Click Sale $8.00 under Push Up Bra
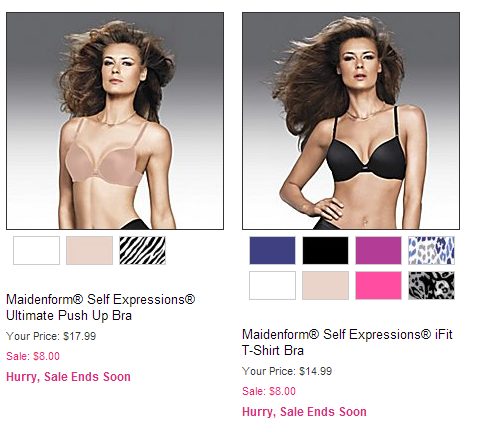This screenshot has width=482, height=426. pos(33,356)
